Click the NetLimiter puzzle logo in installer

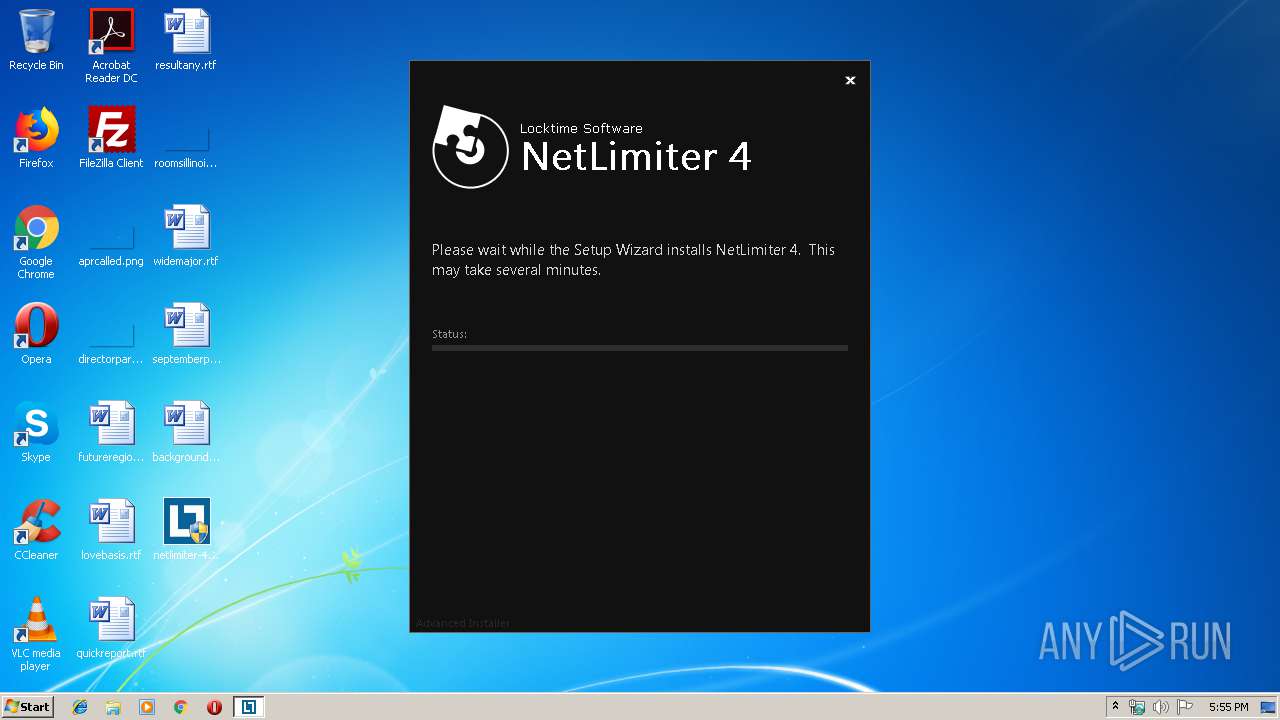pos(470,147)
